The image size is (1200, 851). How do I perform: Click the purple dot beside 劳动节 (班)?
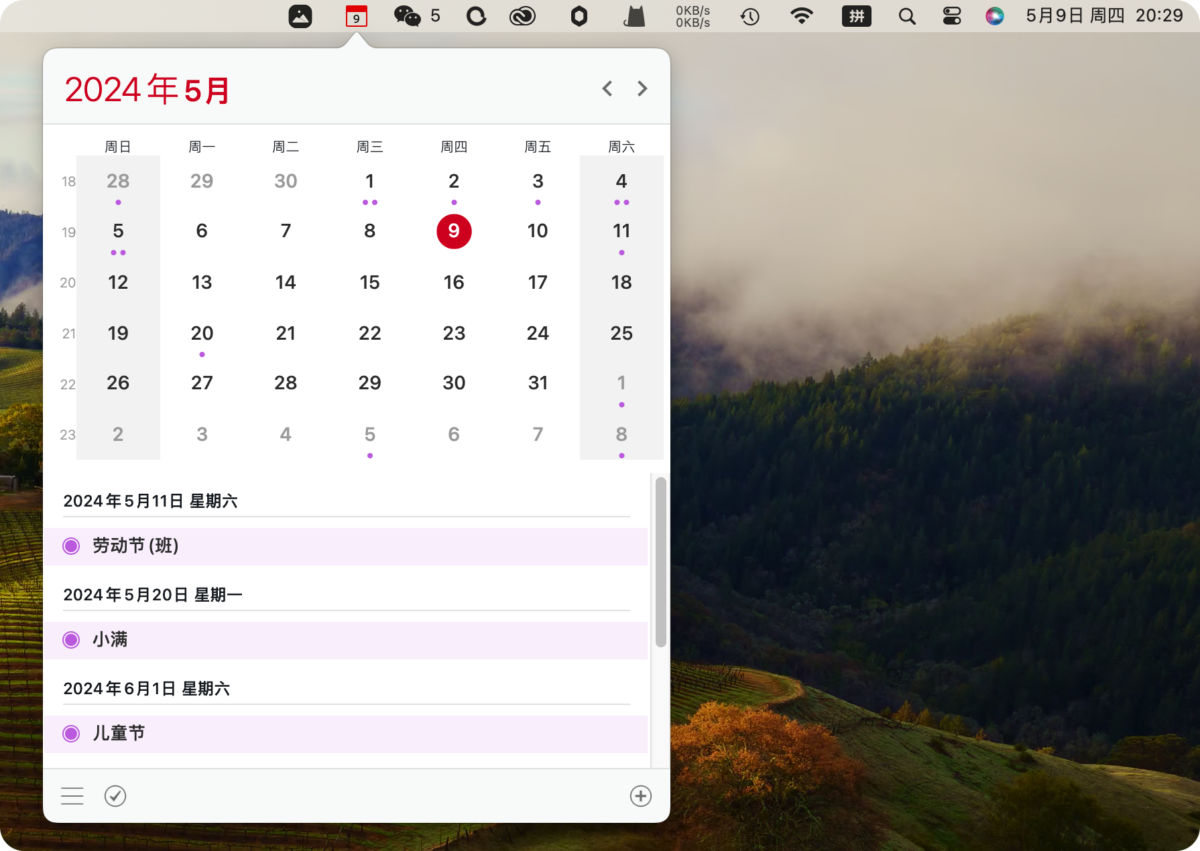click(71, 546)
